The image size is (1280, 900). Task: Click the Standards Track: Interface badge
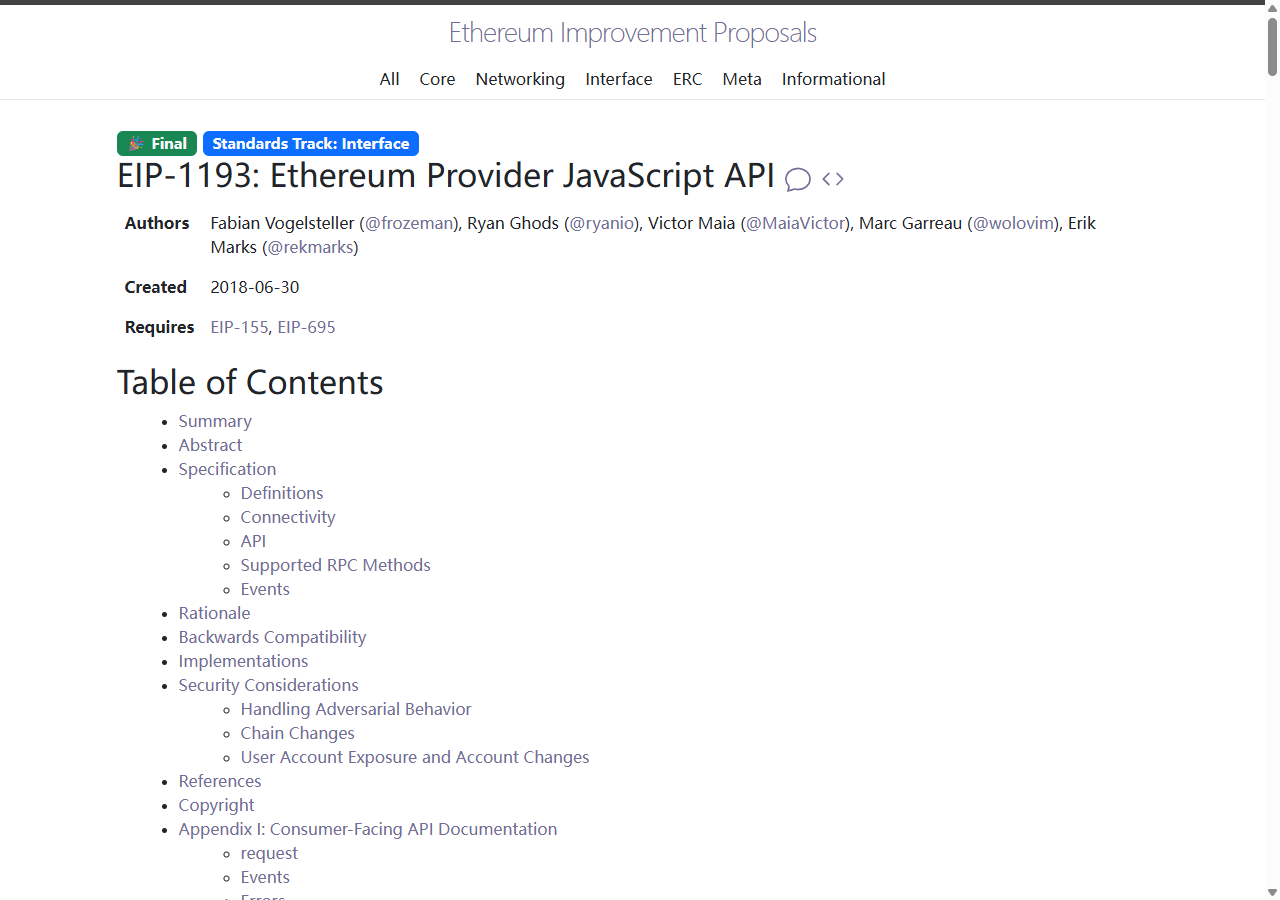point(311,144)
